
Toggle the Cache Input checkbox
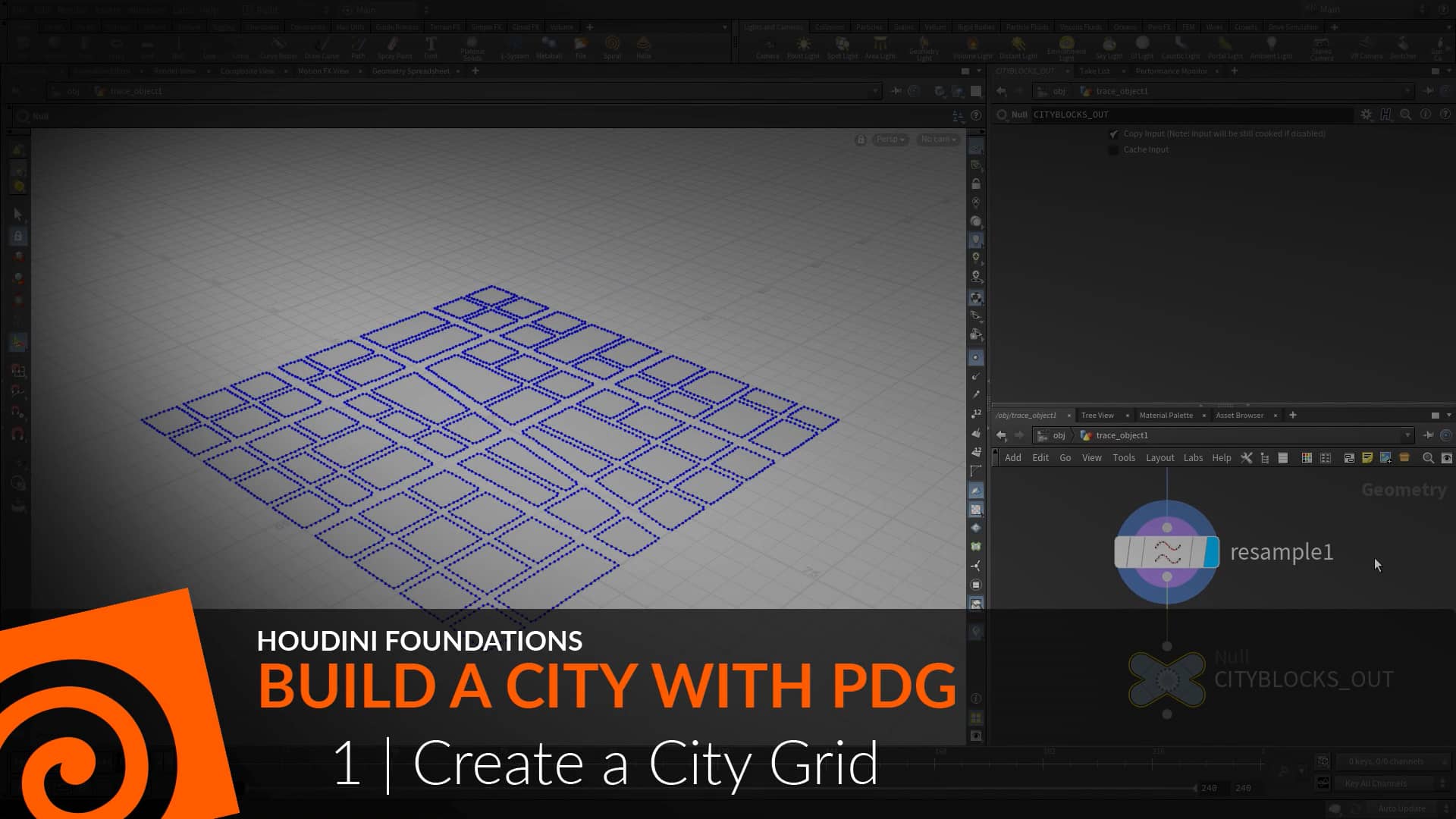pyautogui.click(x=1113, y=149)
